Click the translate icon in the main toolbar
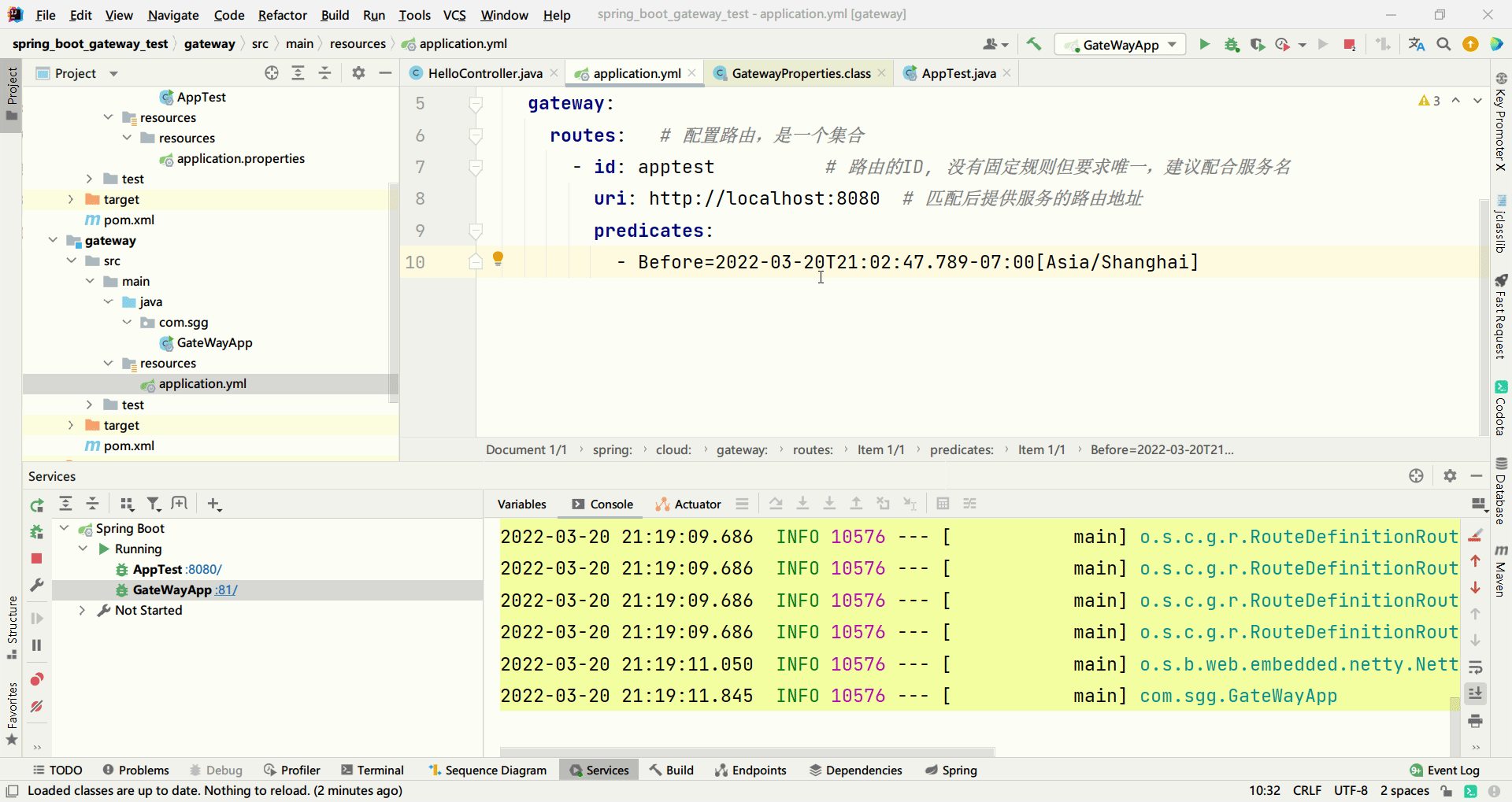This screenshot has width=1512, height=802. (1417, 44)
